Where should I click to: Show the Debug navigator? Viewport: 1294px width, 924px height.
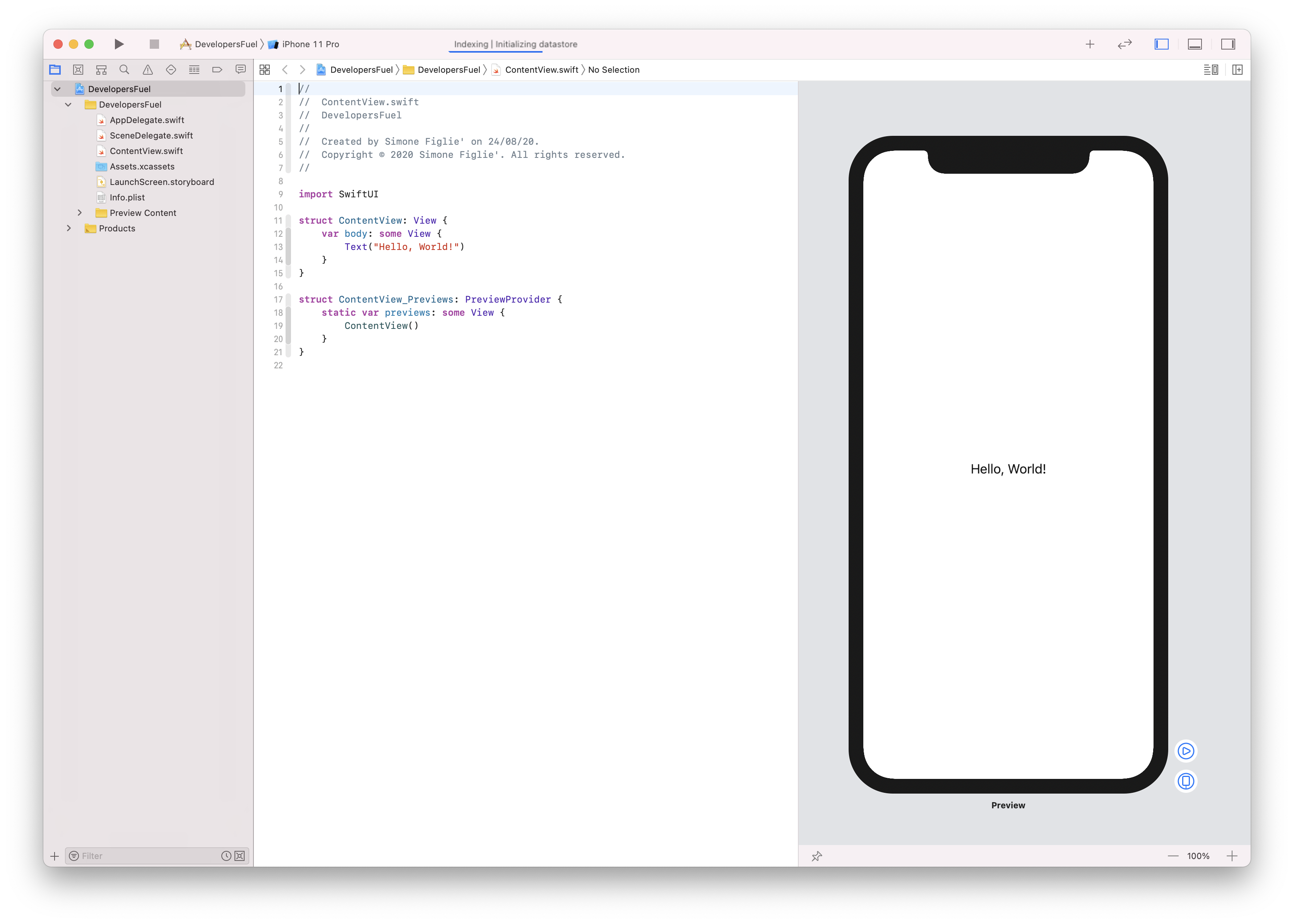194,69
